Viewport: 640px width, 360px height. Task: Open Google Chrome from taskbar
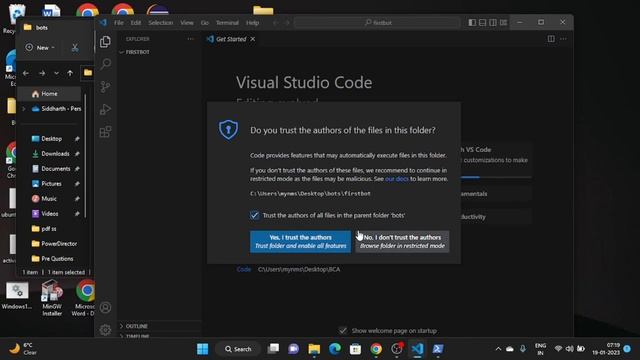click(376, 349)
